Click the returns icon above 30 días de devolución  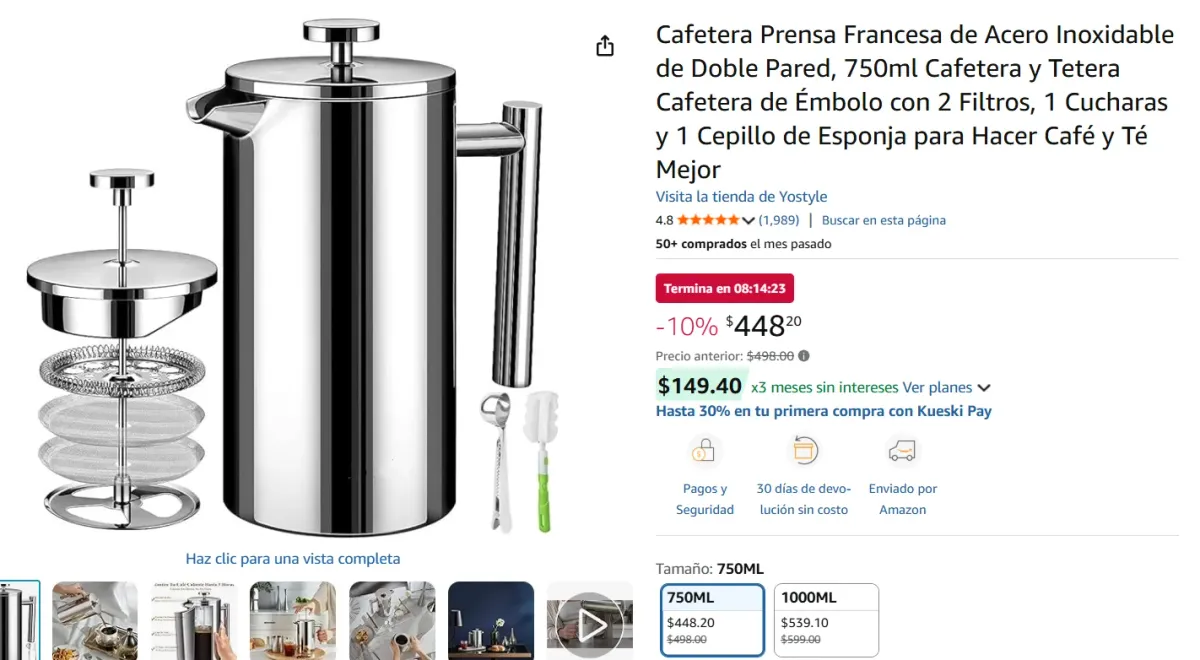(x=803, y=452)
